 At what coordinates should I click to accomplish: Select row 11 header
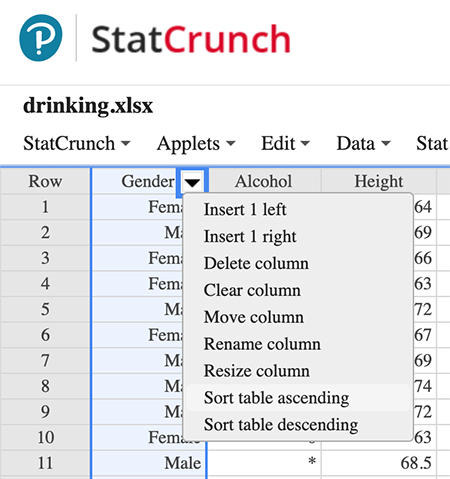tap(45, 463)
